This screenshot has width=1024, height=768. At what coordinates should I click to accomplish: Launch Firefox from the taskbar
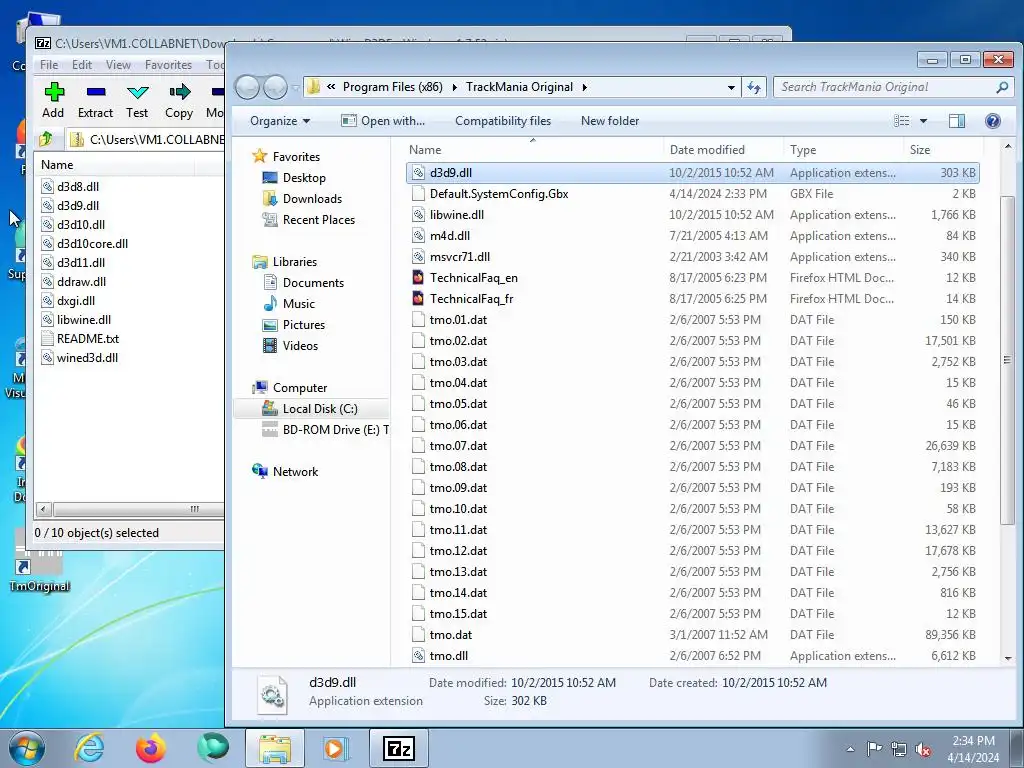point(151,748)
